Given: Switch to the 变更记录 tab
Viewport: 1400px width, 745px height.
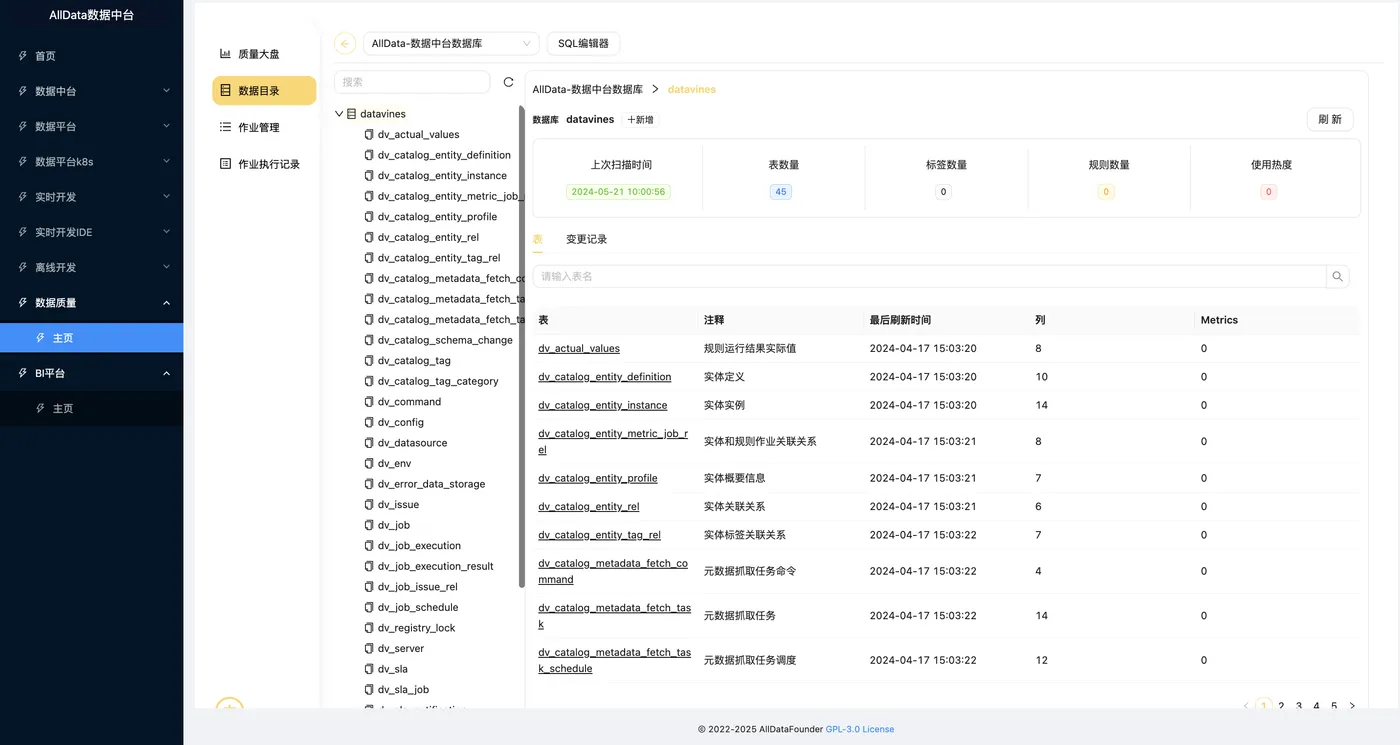Looking at the screenshot, I should (586, 239).
